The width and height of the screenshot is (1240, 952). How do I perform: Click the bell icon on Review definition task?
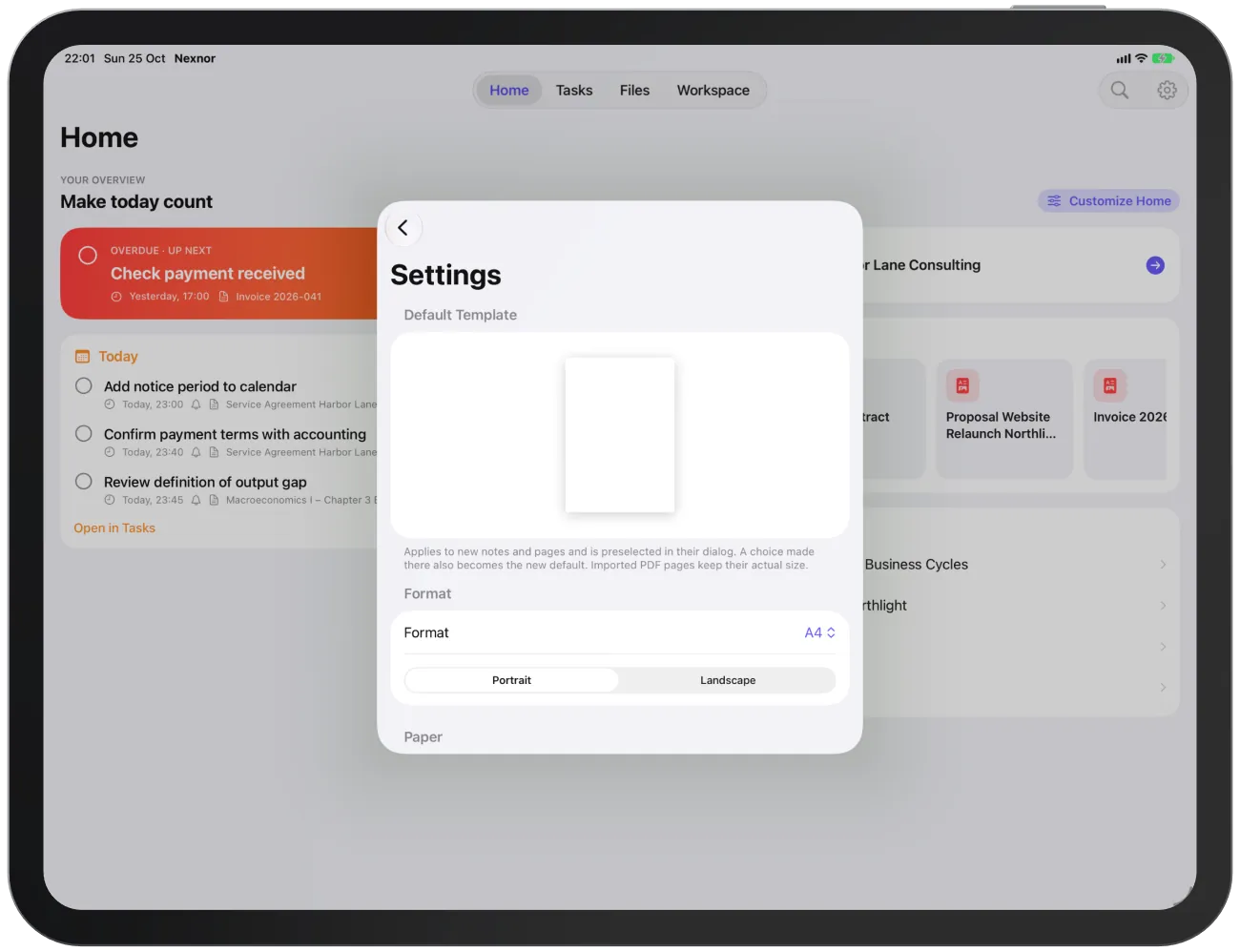tap(196, 500)
